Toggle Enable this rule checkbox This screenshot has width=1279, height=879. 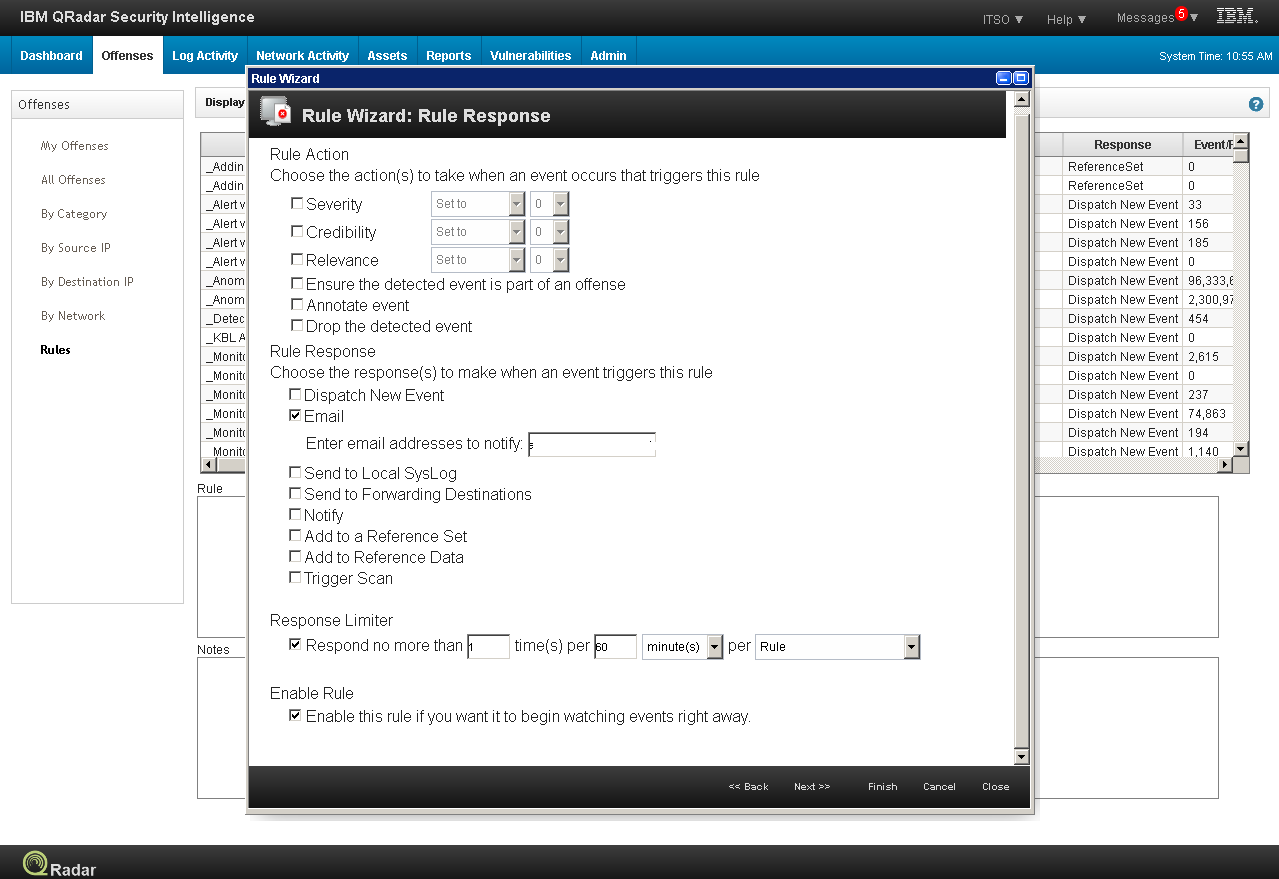(x=295, y=716)
